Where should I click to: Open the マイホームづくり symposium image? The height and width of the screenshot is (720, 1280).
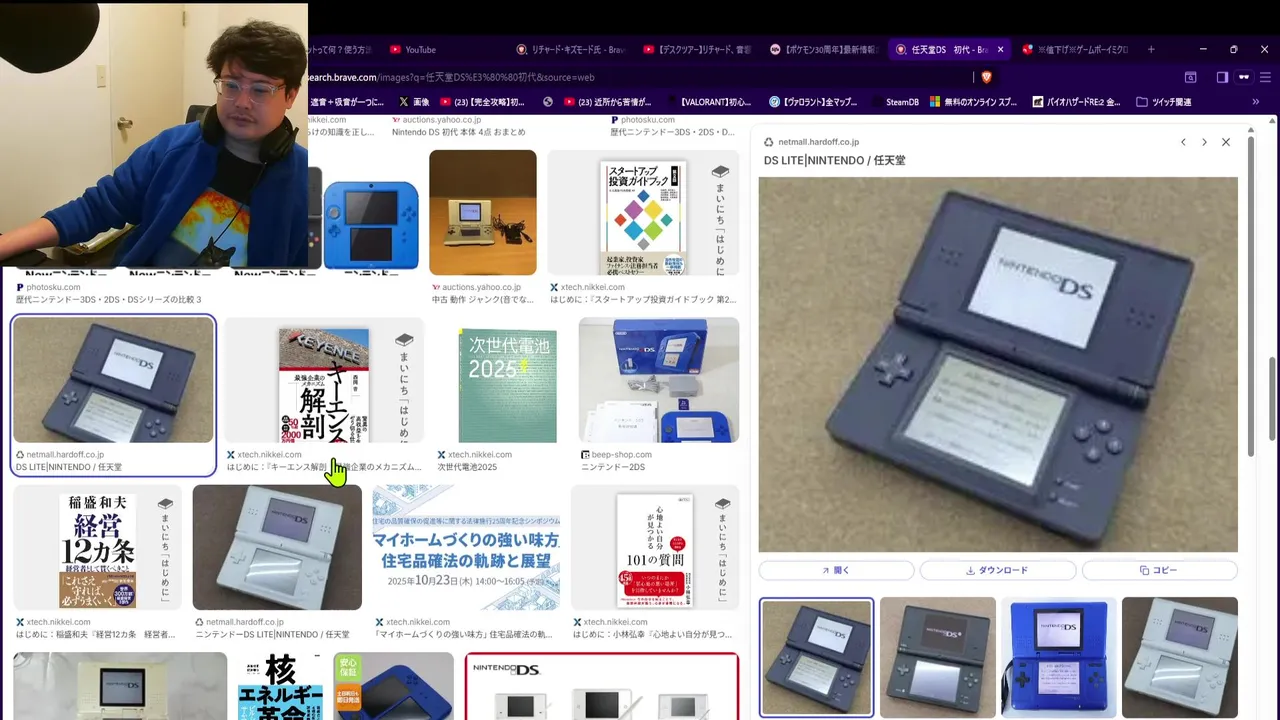[466, 547]
